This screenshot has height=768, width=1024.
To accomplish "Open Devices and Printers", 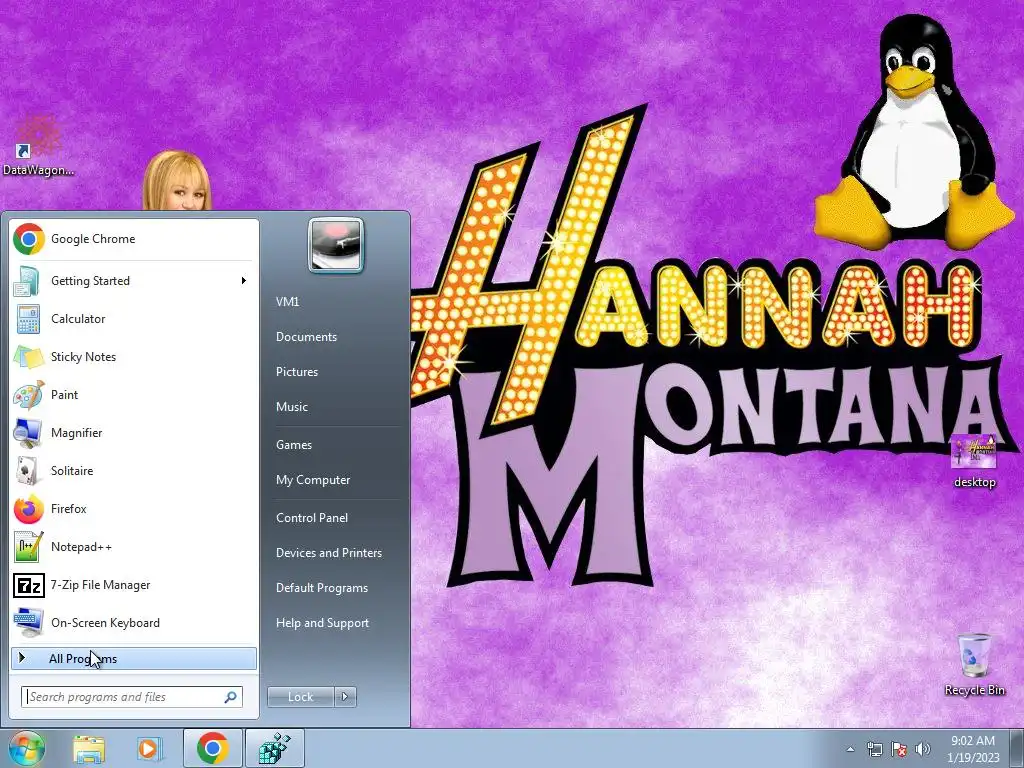I will pyautogui.click(x=328, y=553).
